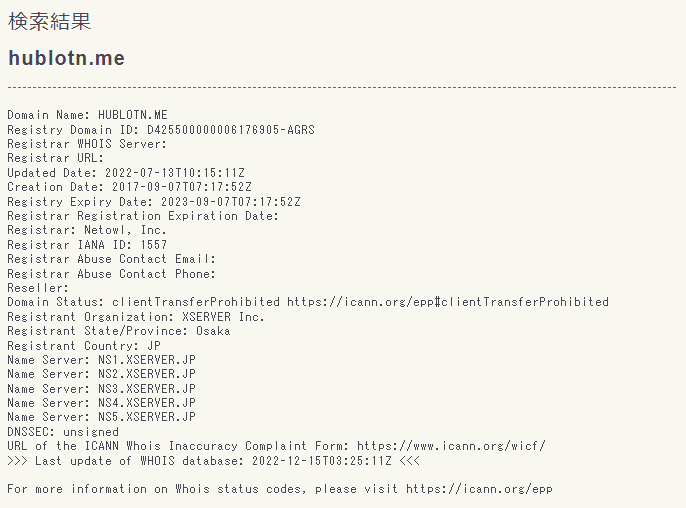Click the NS1.XSERVER.JP name server entry
This screenshot has width=686, height=508.
pos(146,359)
